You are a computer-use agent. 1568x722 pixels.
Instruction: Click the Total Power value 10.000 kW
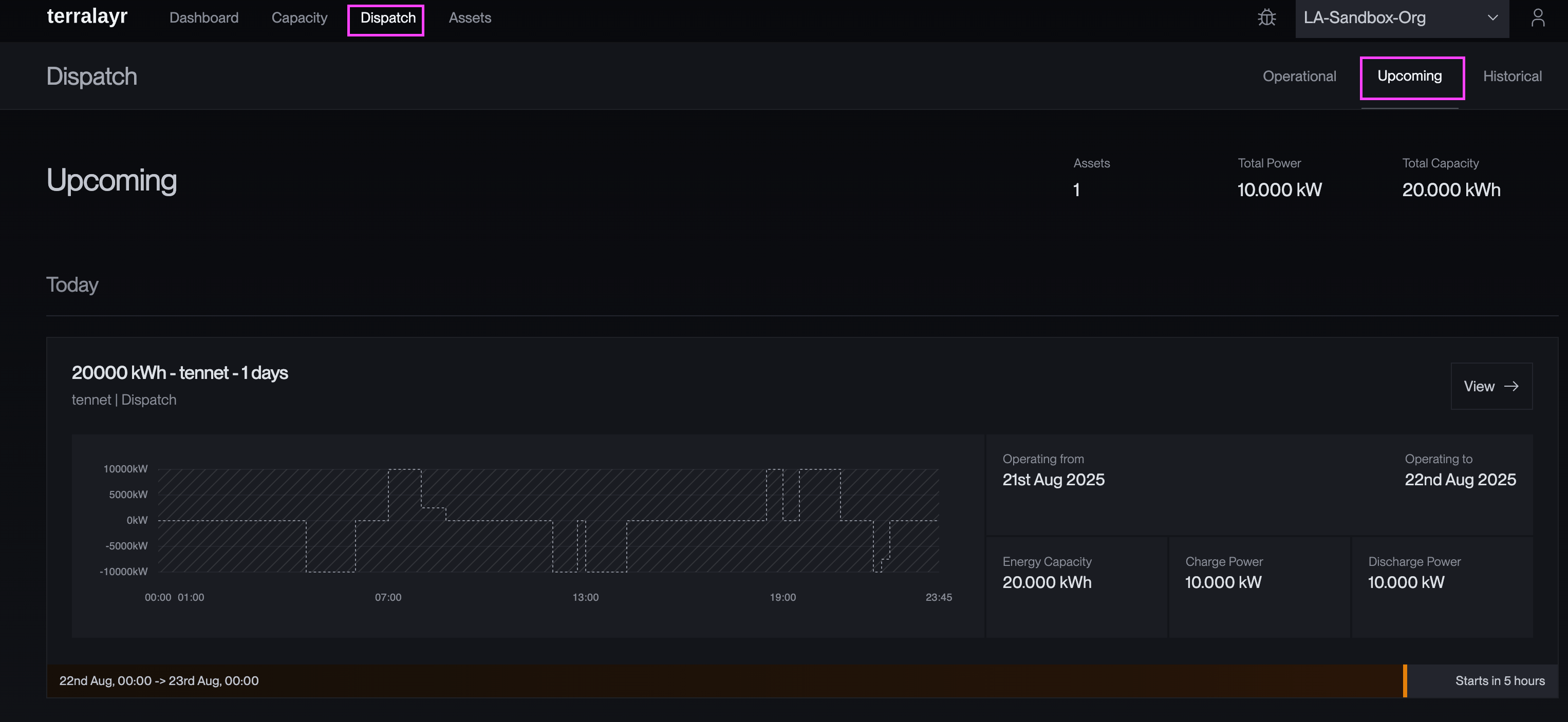point(1279,190)
